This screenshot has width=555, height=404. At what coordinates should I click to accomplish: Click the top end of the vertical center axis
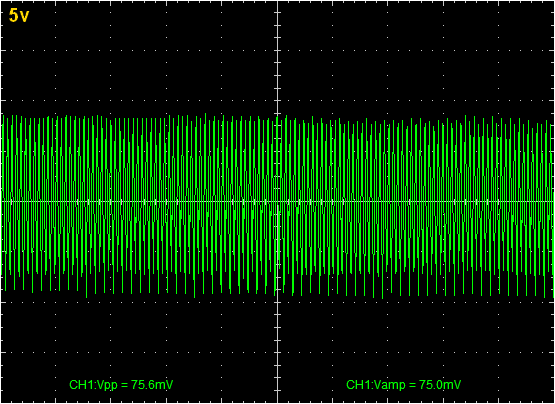(x=278, y=2)
